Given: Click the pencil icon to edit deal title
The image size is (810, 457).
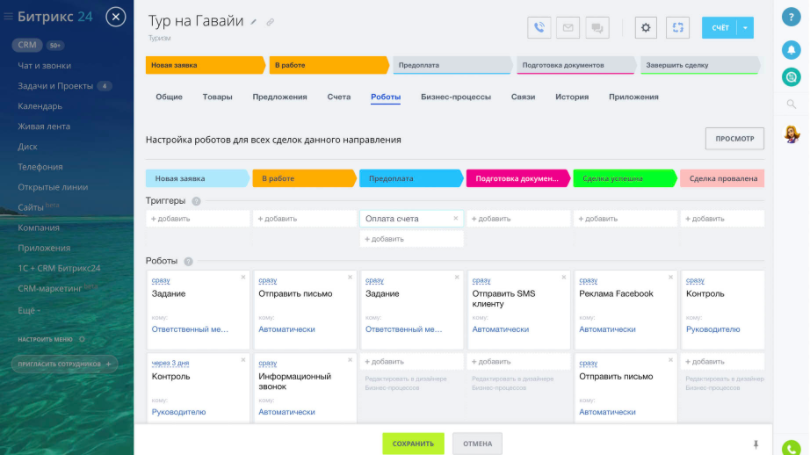Looking at the screenshot, I should (254, 22).
